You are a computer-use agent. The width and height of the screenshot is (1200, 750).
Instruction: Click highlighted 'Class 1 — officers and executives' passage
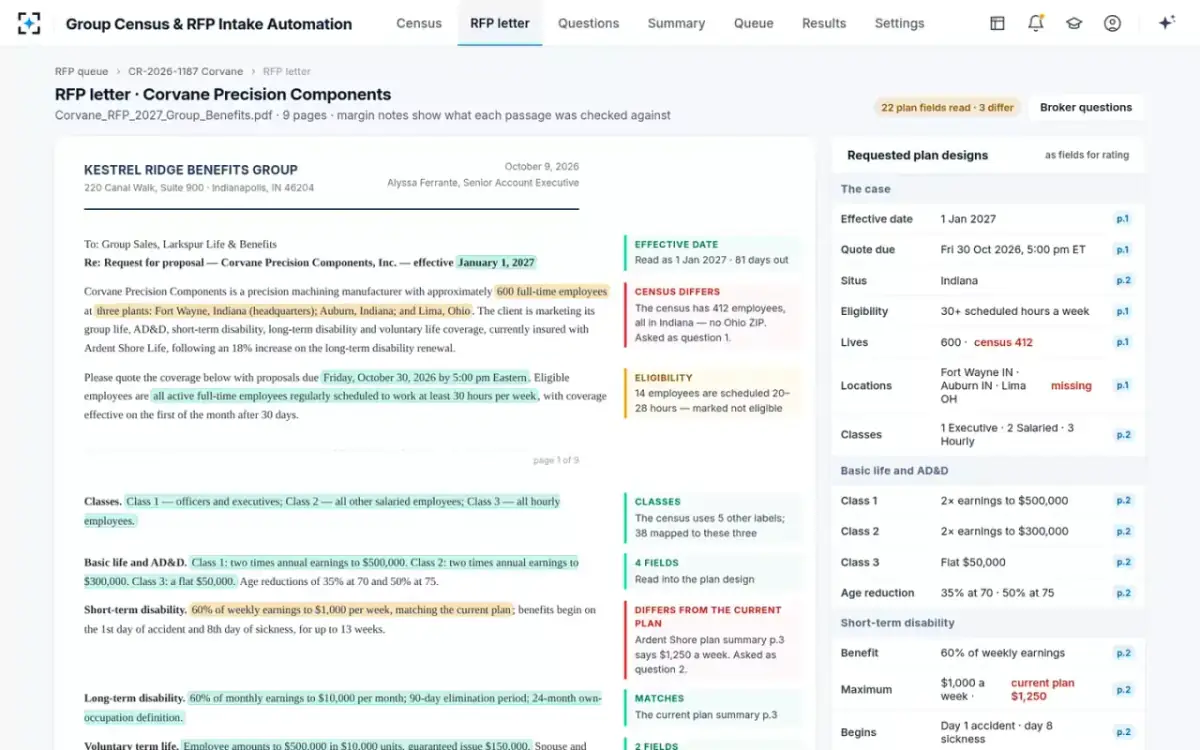click(322, 511)
